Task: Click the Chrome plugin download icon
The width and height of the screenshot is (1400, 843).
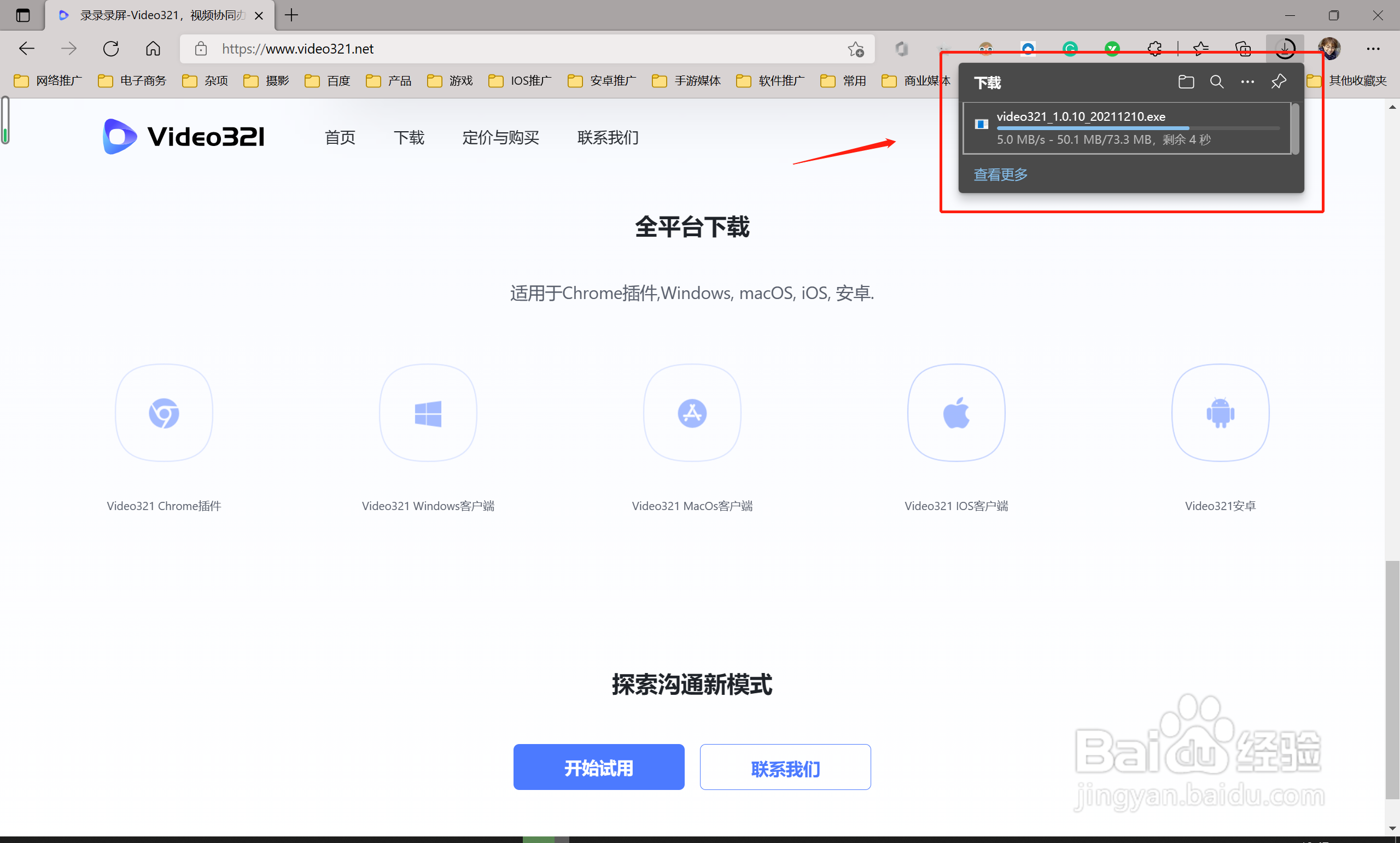Action: (x=164, y=413)
